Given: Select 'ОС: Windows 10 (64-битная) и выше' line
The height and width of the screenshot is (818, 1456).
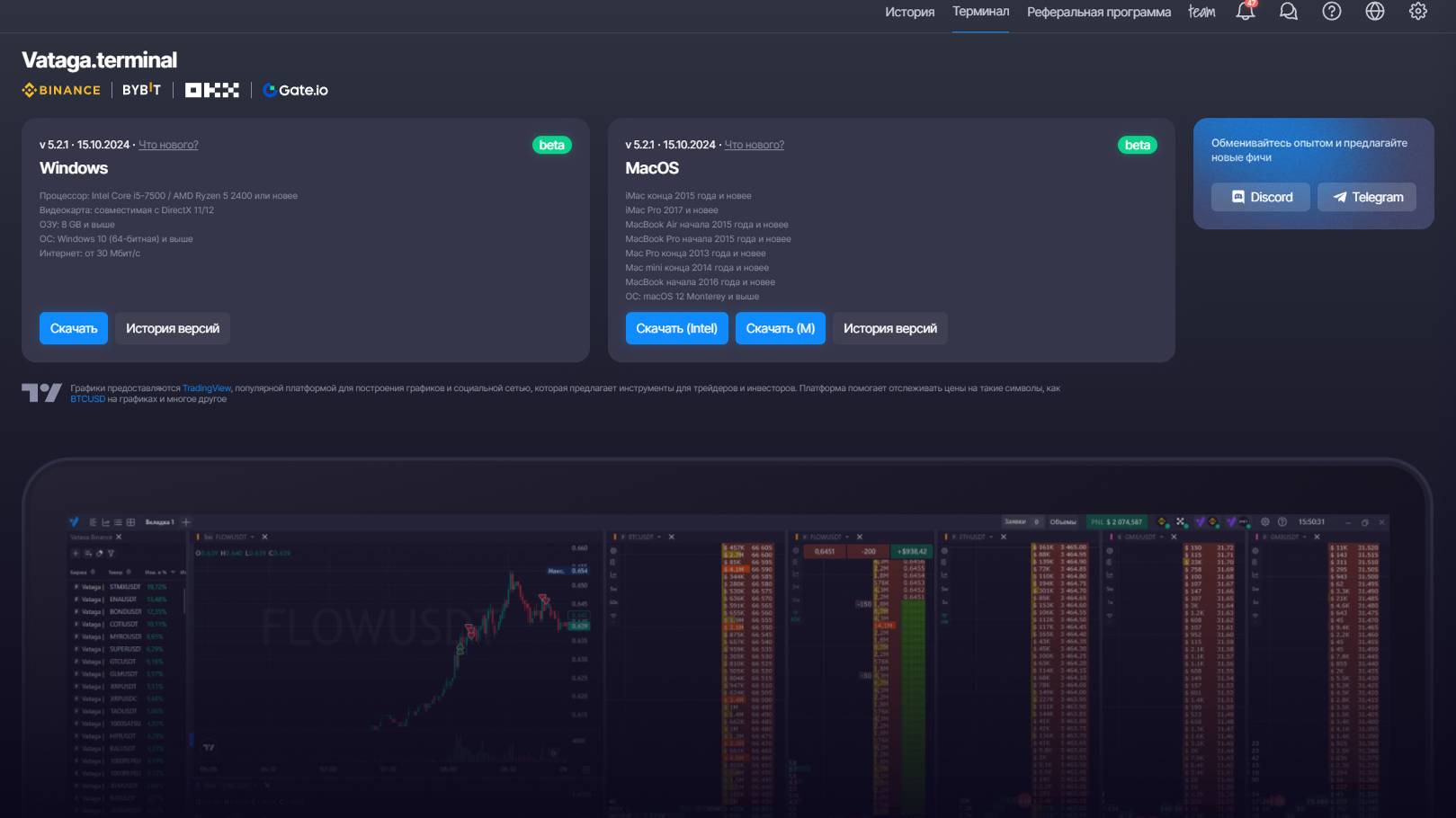Looking at the screenshot, I should pos(116,239).
